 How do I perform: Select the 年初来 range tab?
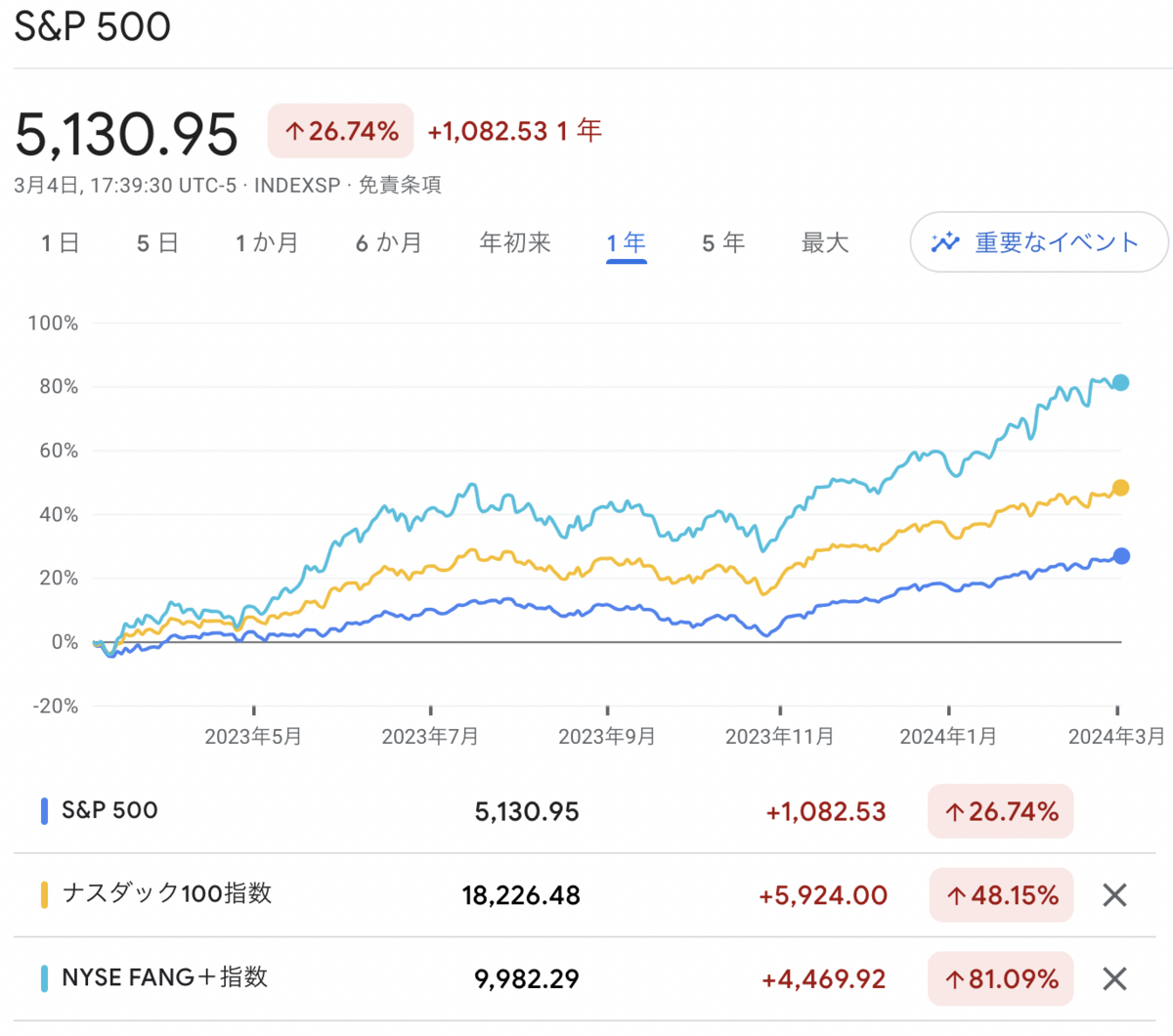pos(515,242)
